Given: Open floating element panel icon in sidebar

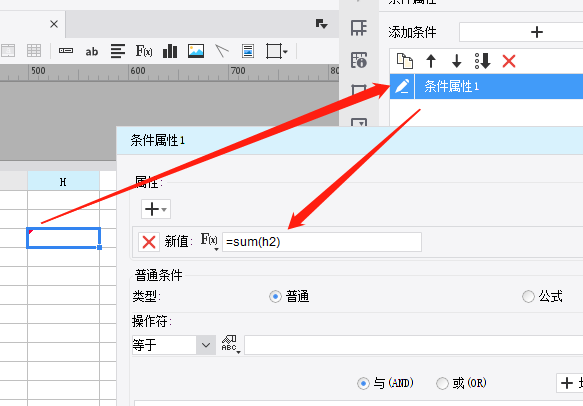Looking at the screenshot, I should coord(359,90).
